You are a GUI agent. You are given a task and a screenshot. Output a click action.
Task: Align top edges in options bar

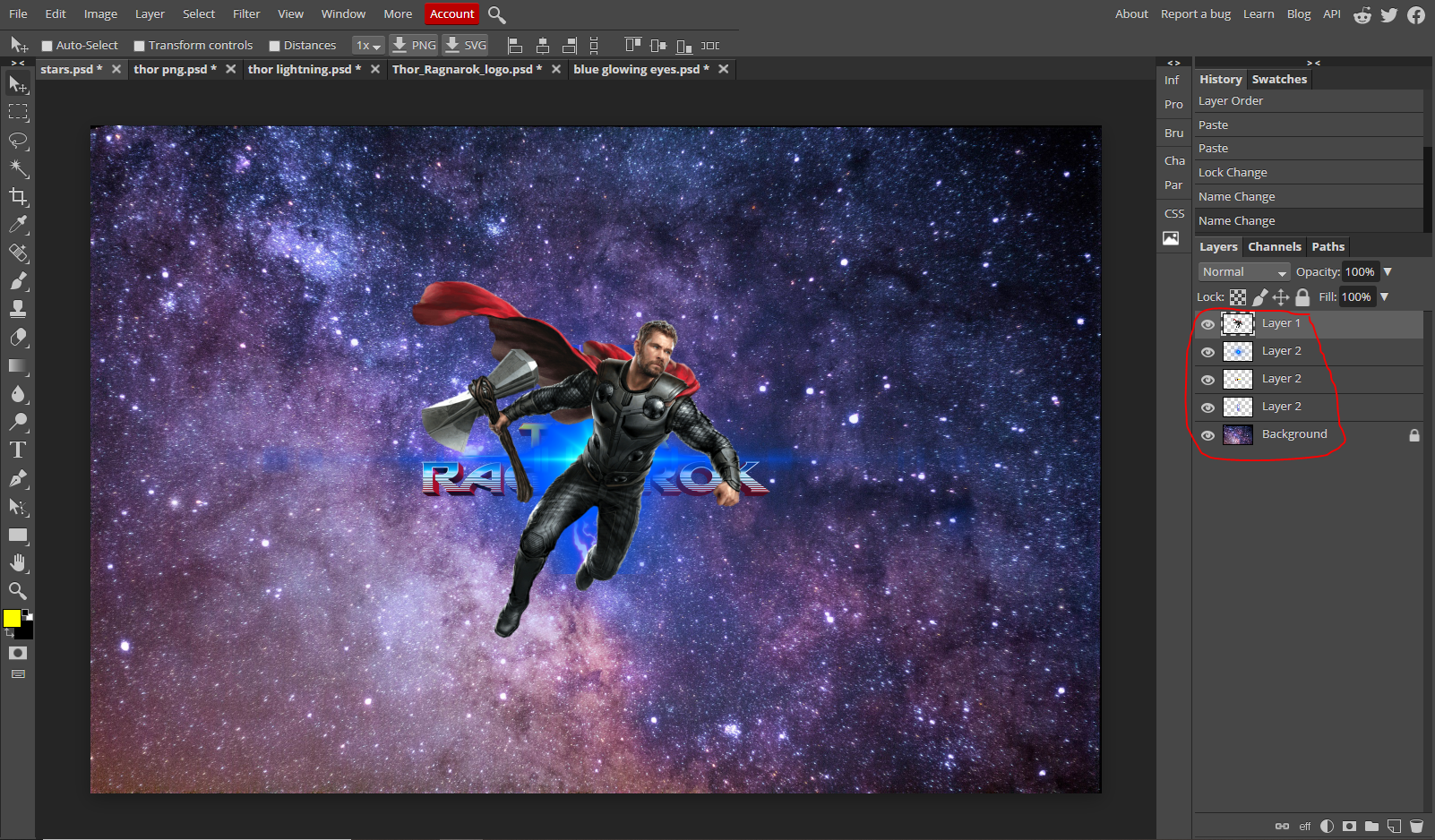[x=633, y=45]
